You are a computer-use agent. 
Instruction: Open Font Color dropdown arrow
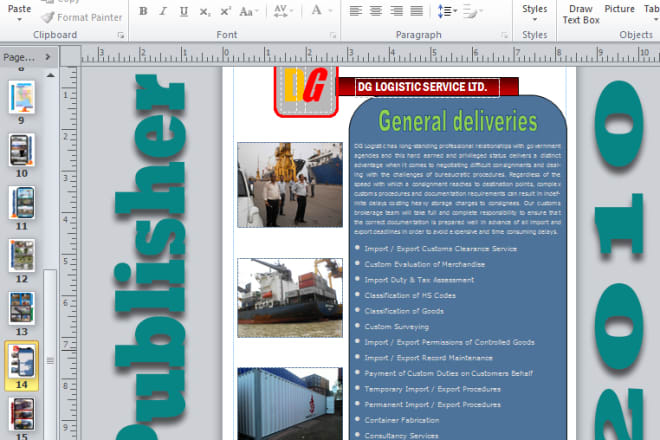click(x=330, y=11)
